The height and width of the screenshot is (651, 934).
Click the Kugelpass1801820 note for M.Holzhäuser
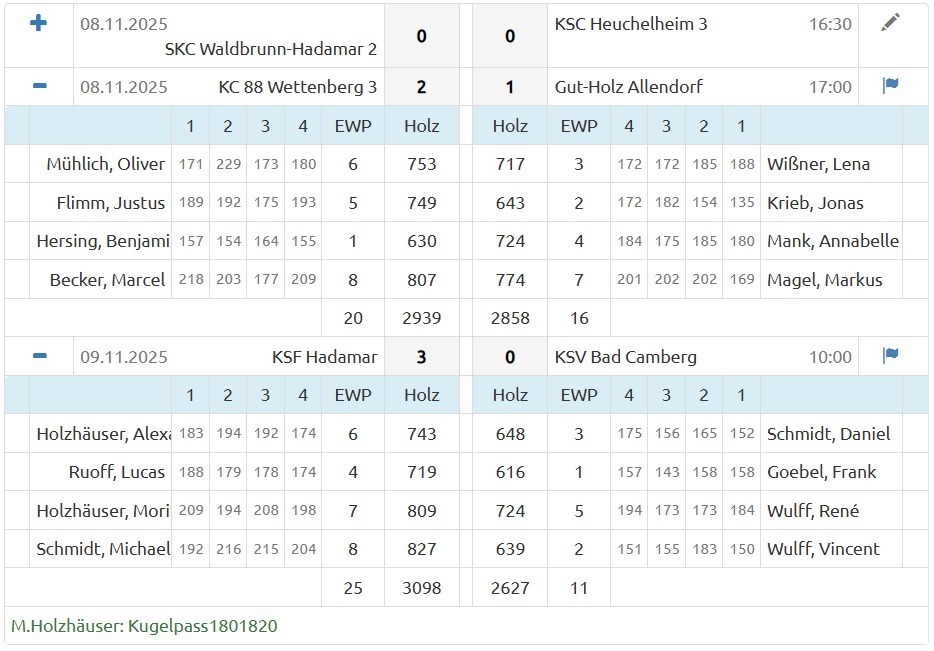click(x=144, y=626)
